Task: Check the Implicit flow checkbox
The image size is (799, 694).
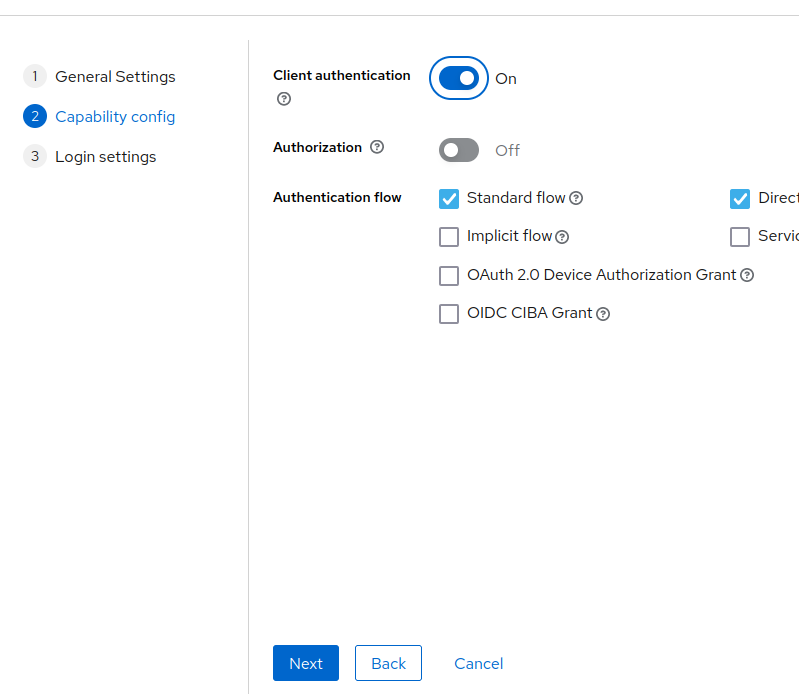Action: coord(449,237)
